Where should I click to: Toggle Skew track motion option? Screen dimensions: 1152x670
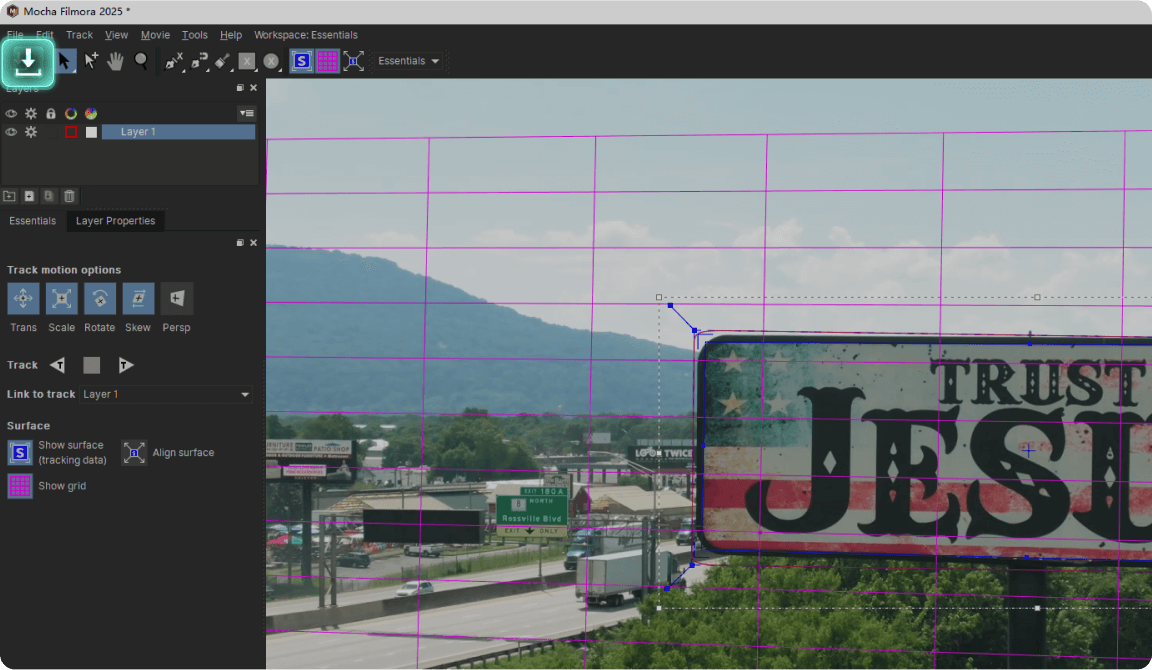[x=138, y=298]
